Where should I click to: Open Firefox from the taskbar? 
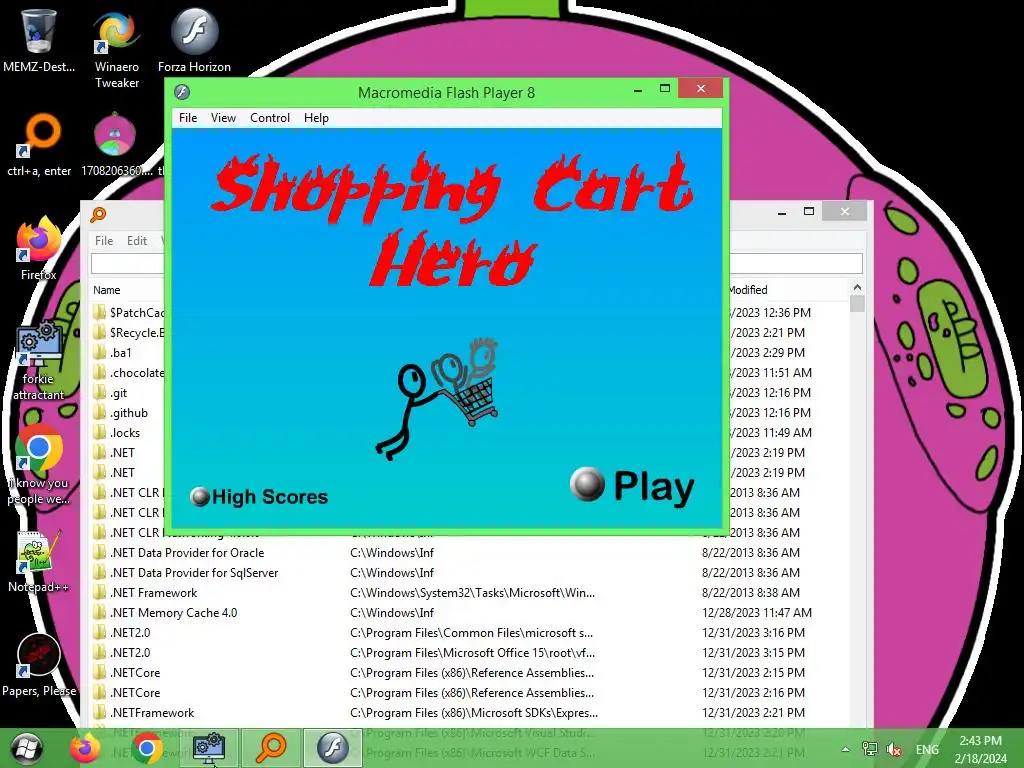pos(86,748)
